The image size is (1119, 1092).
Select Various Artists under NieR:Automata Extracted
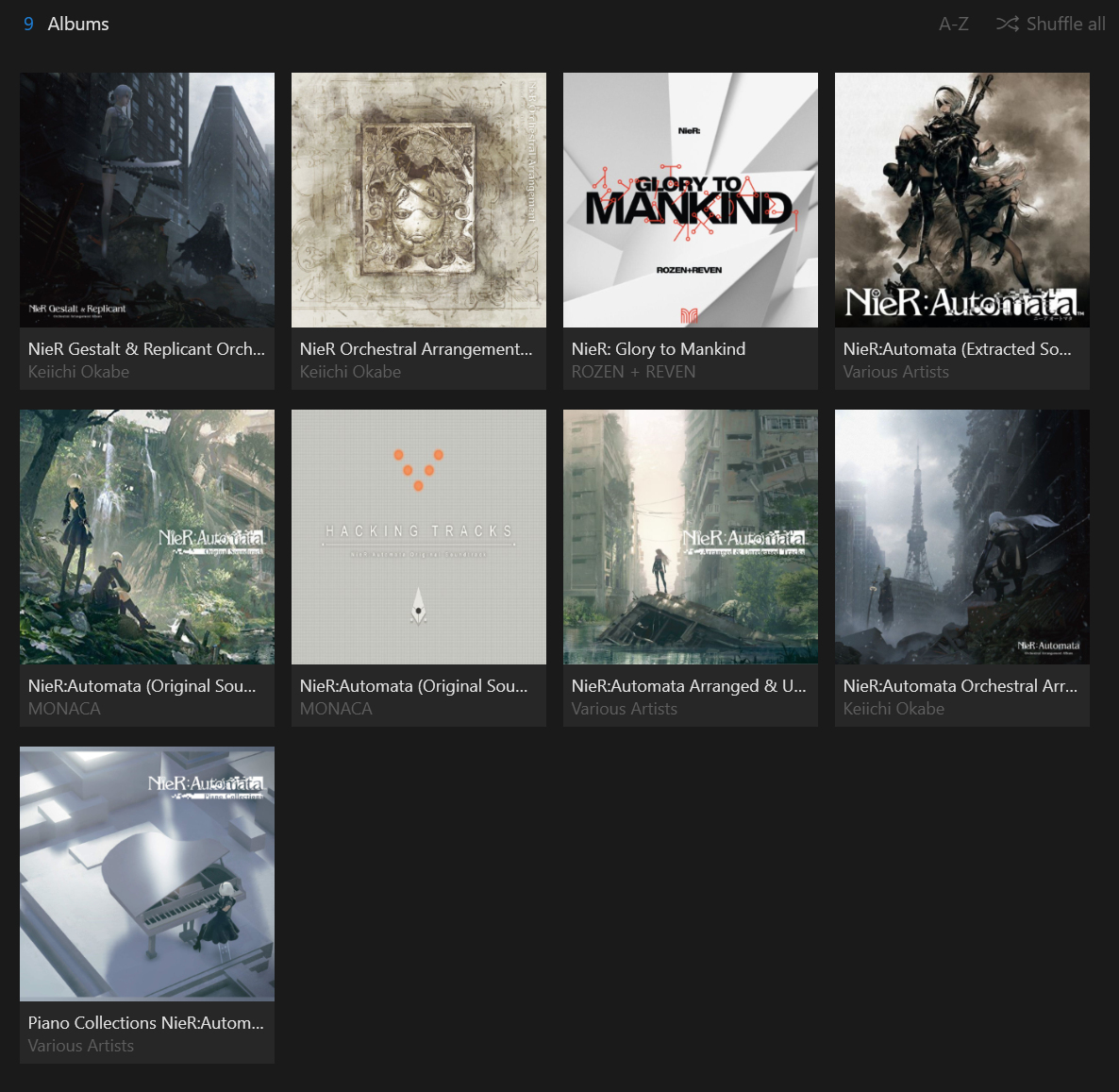click(895, 372)
